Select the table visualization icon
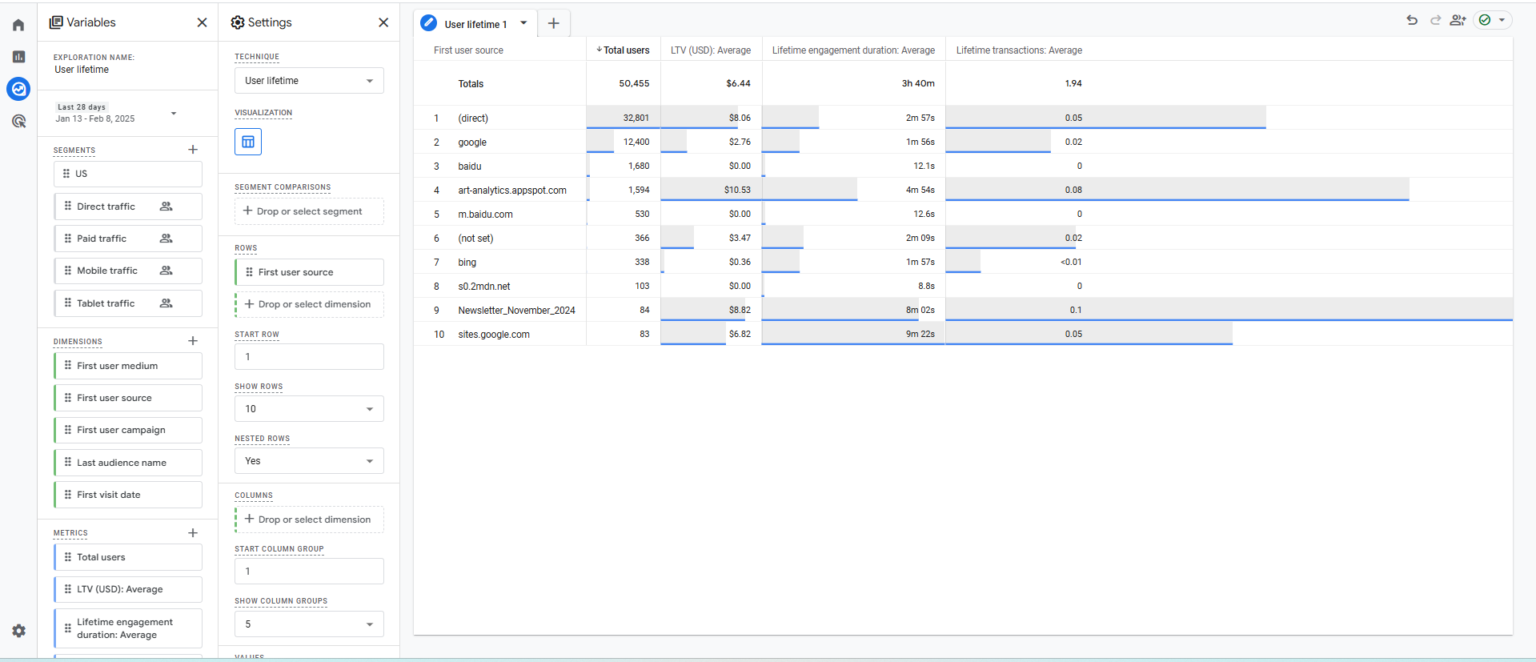 [x=248, y=142]
